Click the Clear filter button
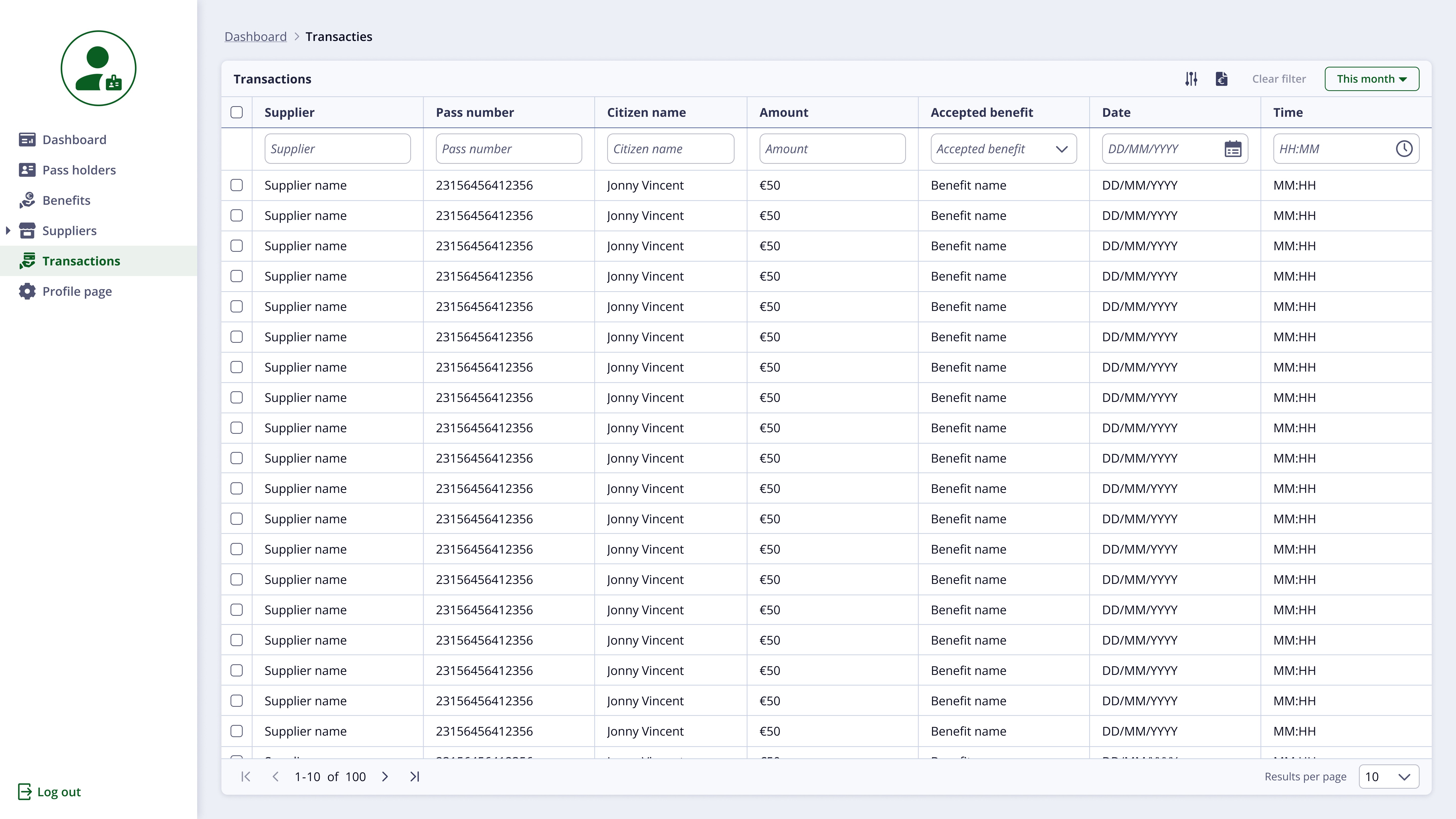 tap(1279, 79)
